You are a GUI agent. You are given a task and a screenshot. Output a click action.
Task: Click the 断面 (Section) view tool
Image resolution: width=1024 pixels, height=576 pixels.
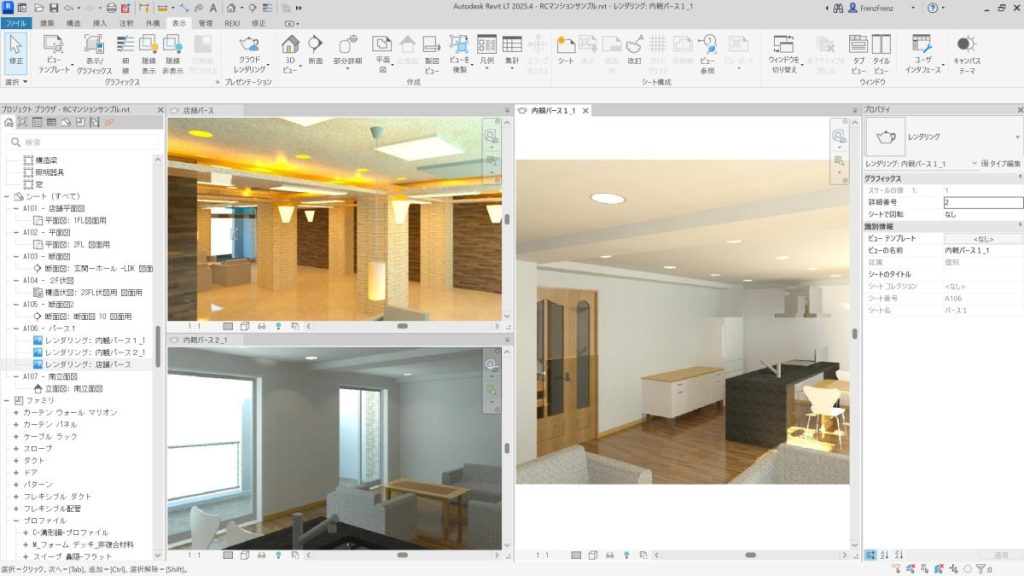(314, 50)
